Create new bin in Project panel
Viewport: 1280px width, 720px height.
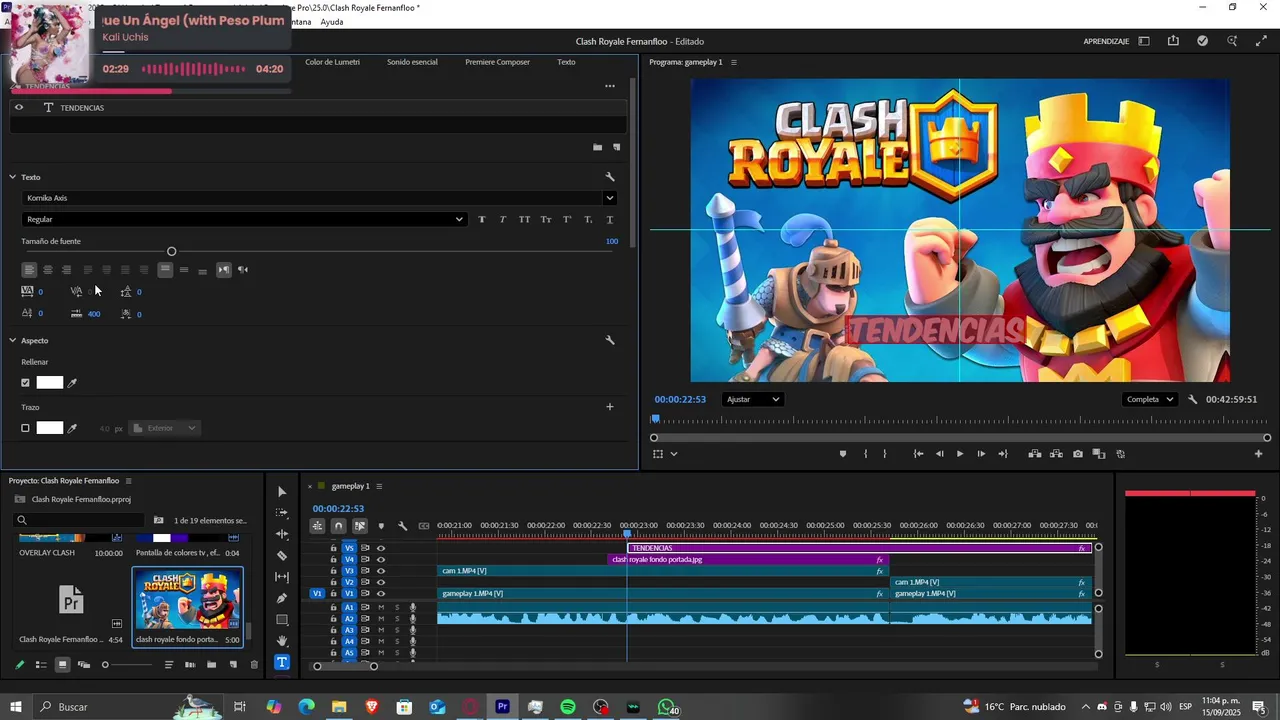click(x=211, y=665)
